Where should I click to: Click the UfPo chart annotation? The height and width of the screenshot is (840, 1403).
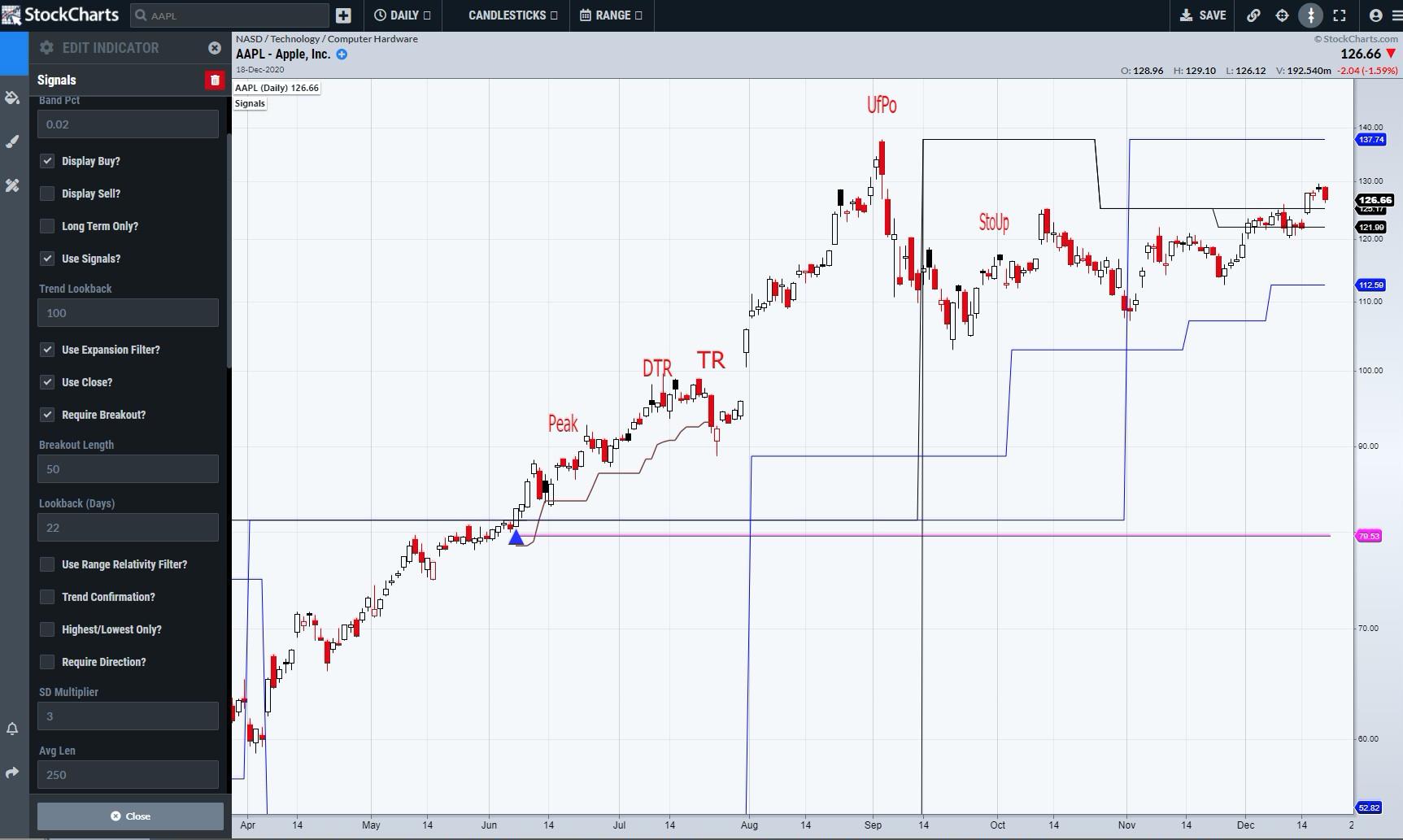tap(882, 105)
